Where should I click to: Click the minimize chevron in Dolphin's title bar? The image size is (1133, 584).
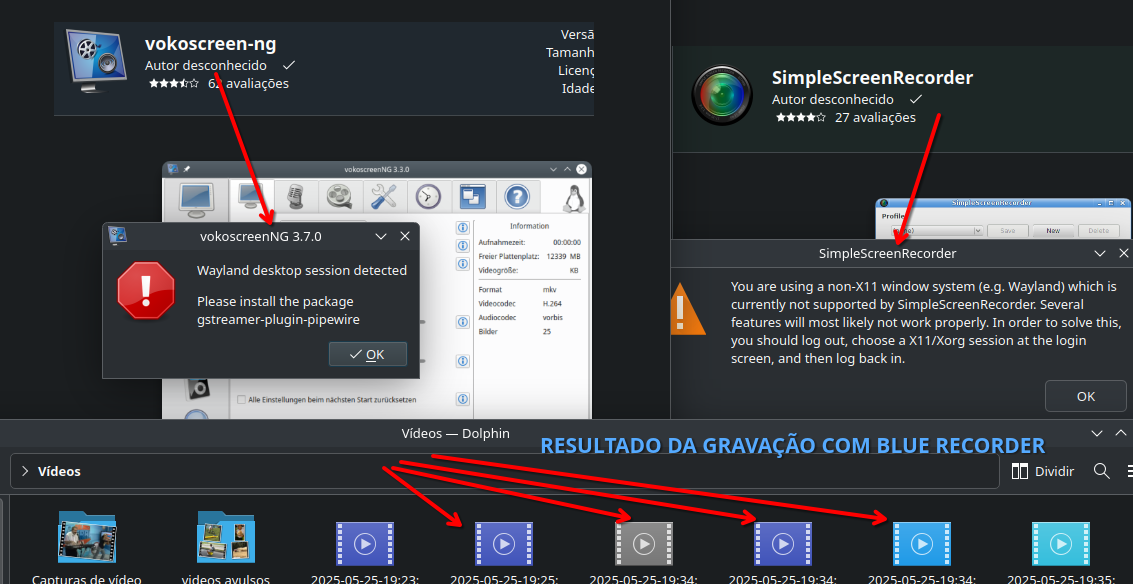[1097, 434]
